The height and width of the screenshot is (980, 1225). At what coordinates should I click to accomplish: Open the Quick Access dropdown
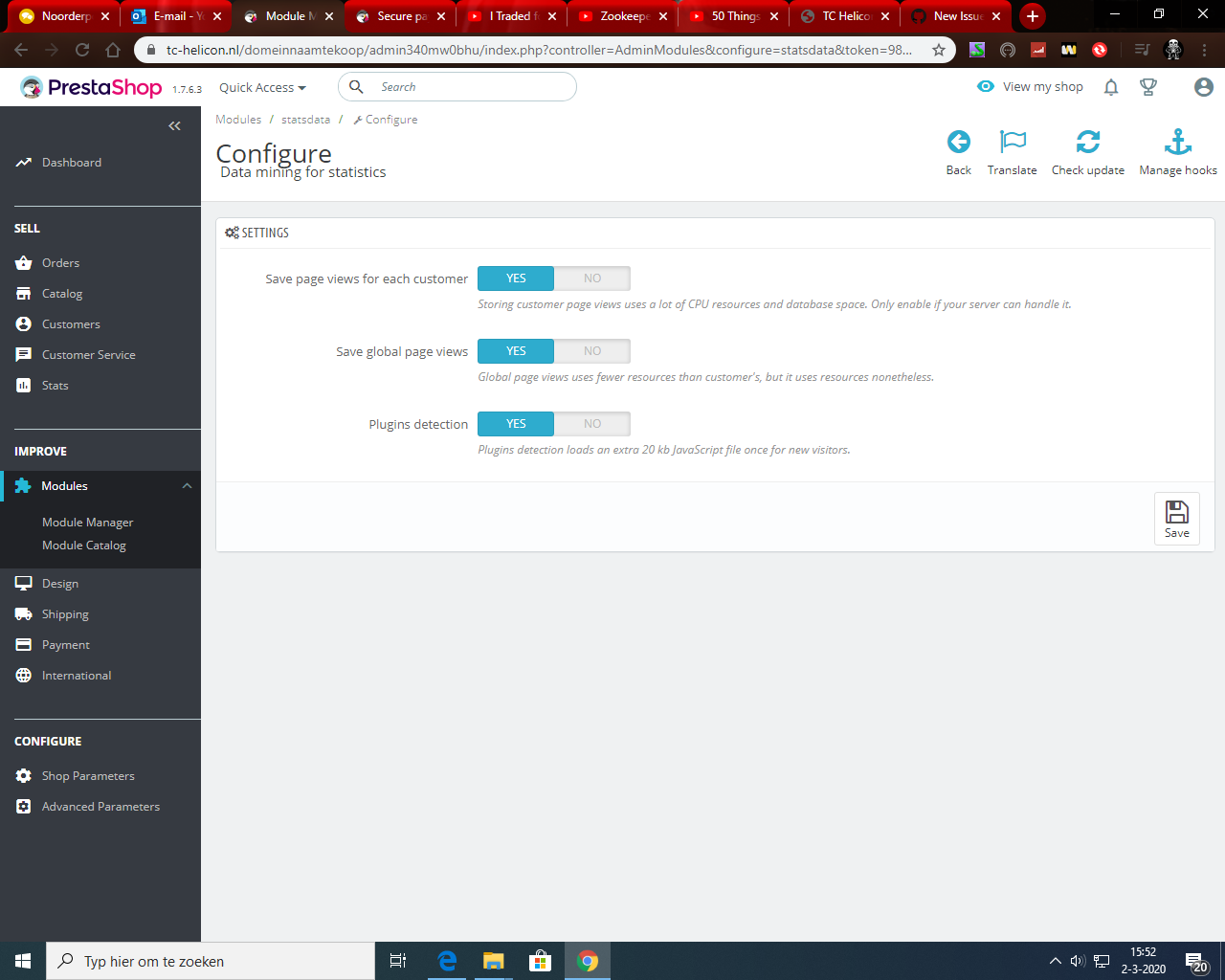(x=262, y=86)
